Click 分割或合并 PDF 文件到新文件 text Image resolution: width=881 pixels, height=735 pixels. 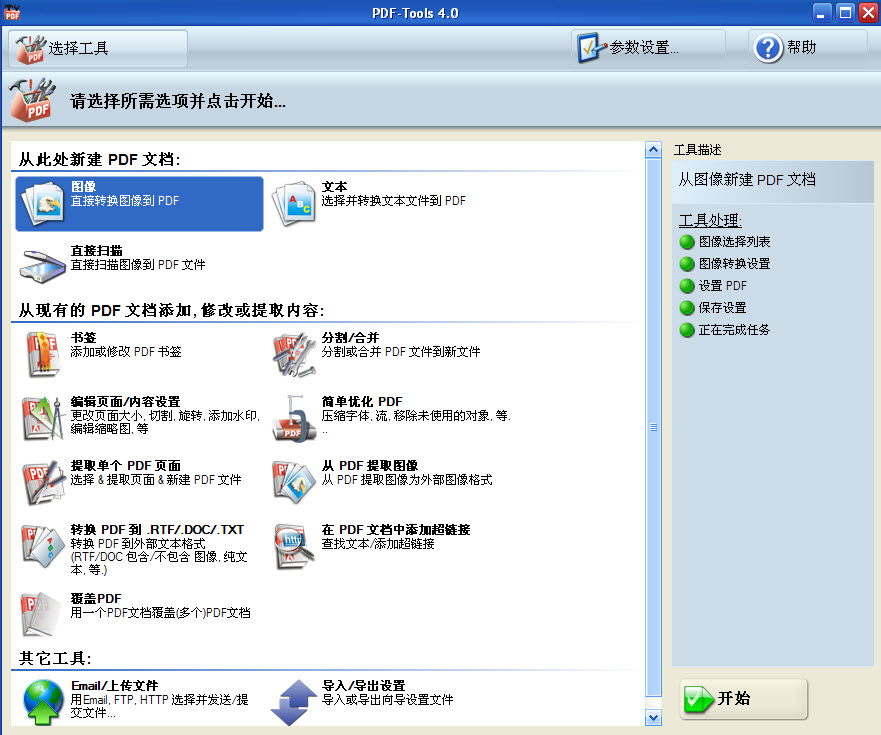point(401,352)
